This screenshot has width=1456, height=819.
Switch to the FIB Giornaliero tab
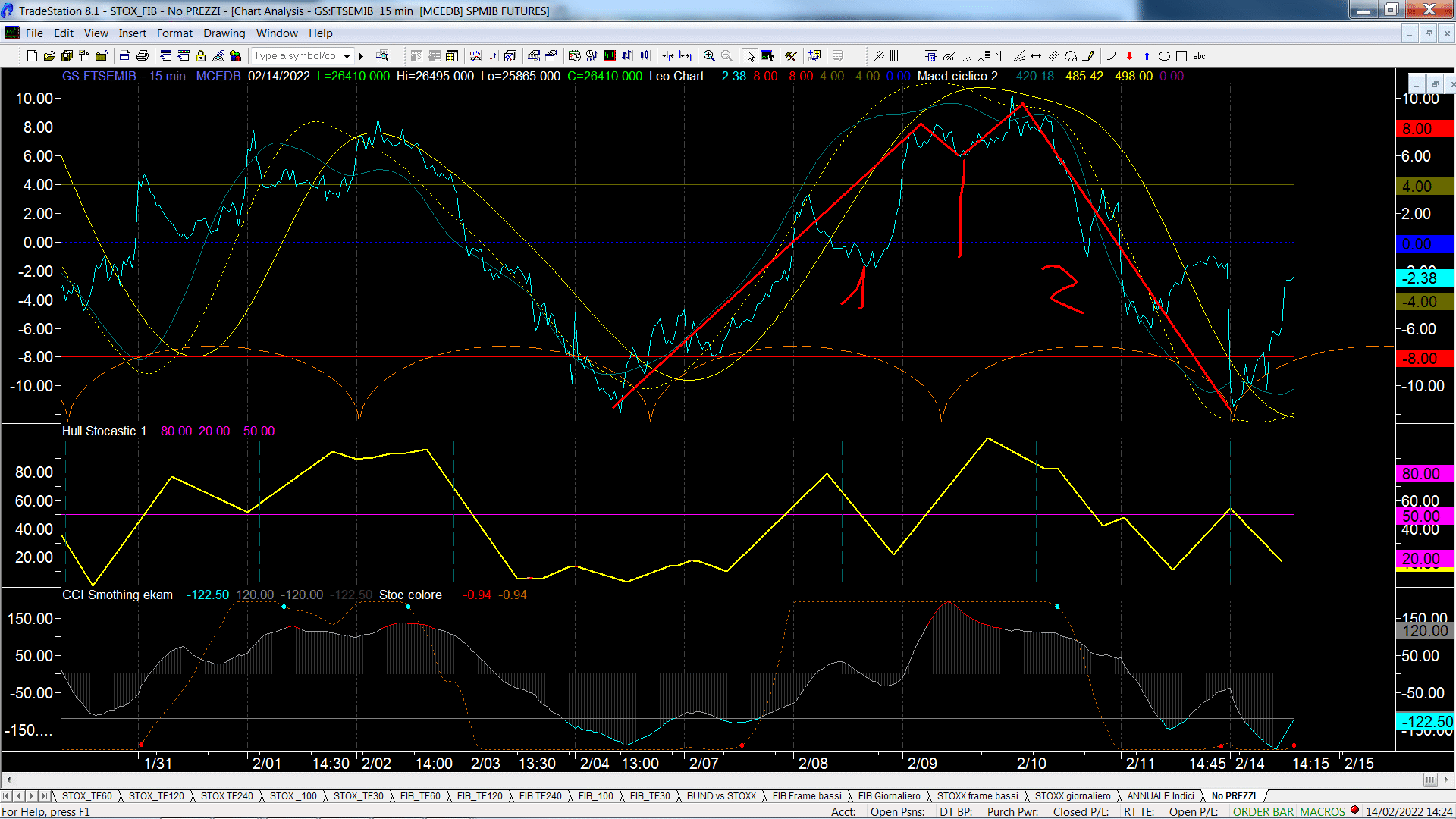(x=889, y=795)
